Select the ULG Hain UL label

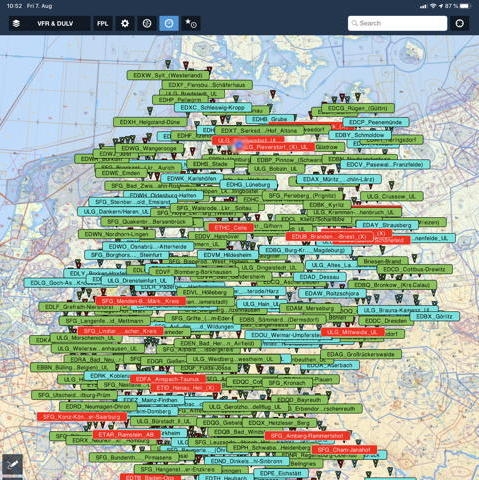261,304
